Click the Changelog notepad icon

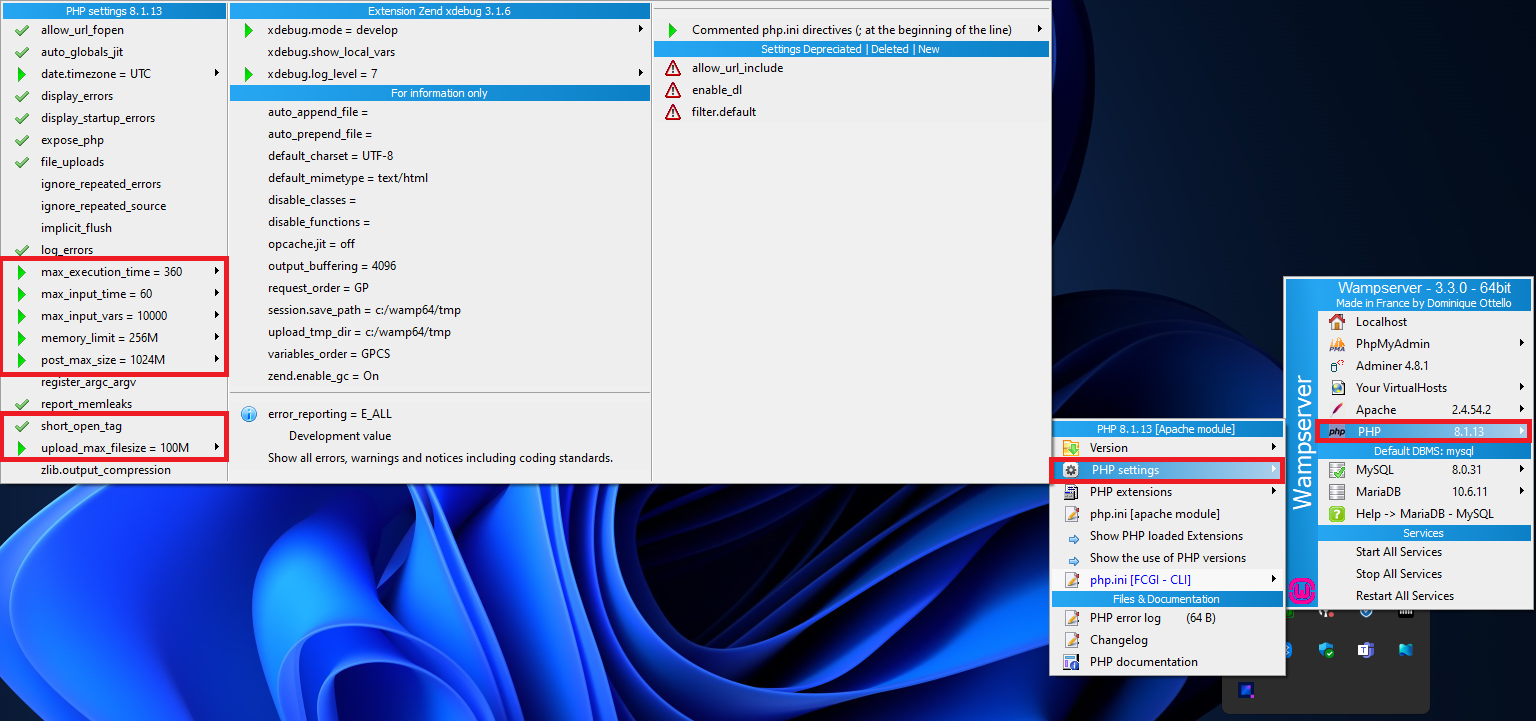(1071, 640)
